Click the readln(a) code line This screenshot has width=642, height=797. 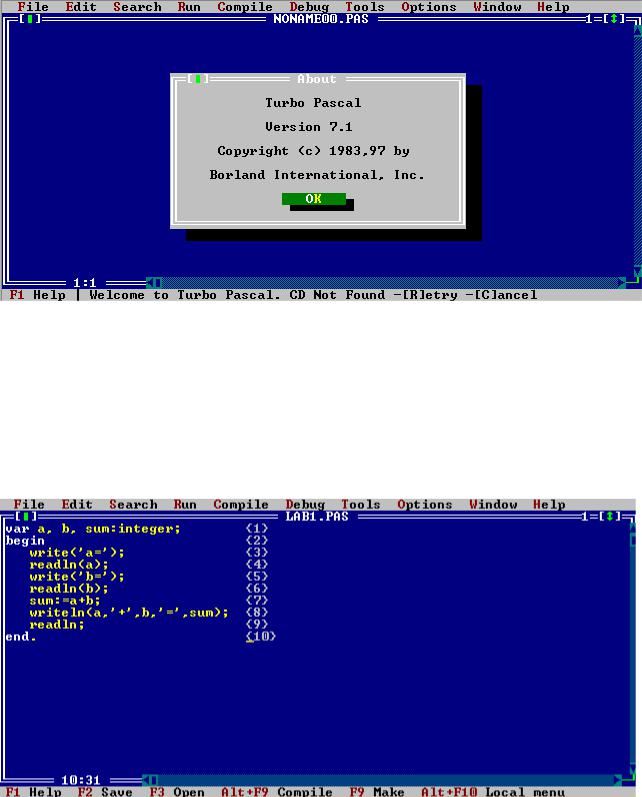point(69,565)
